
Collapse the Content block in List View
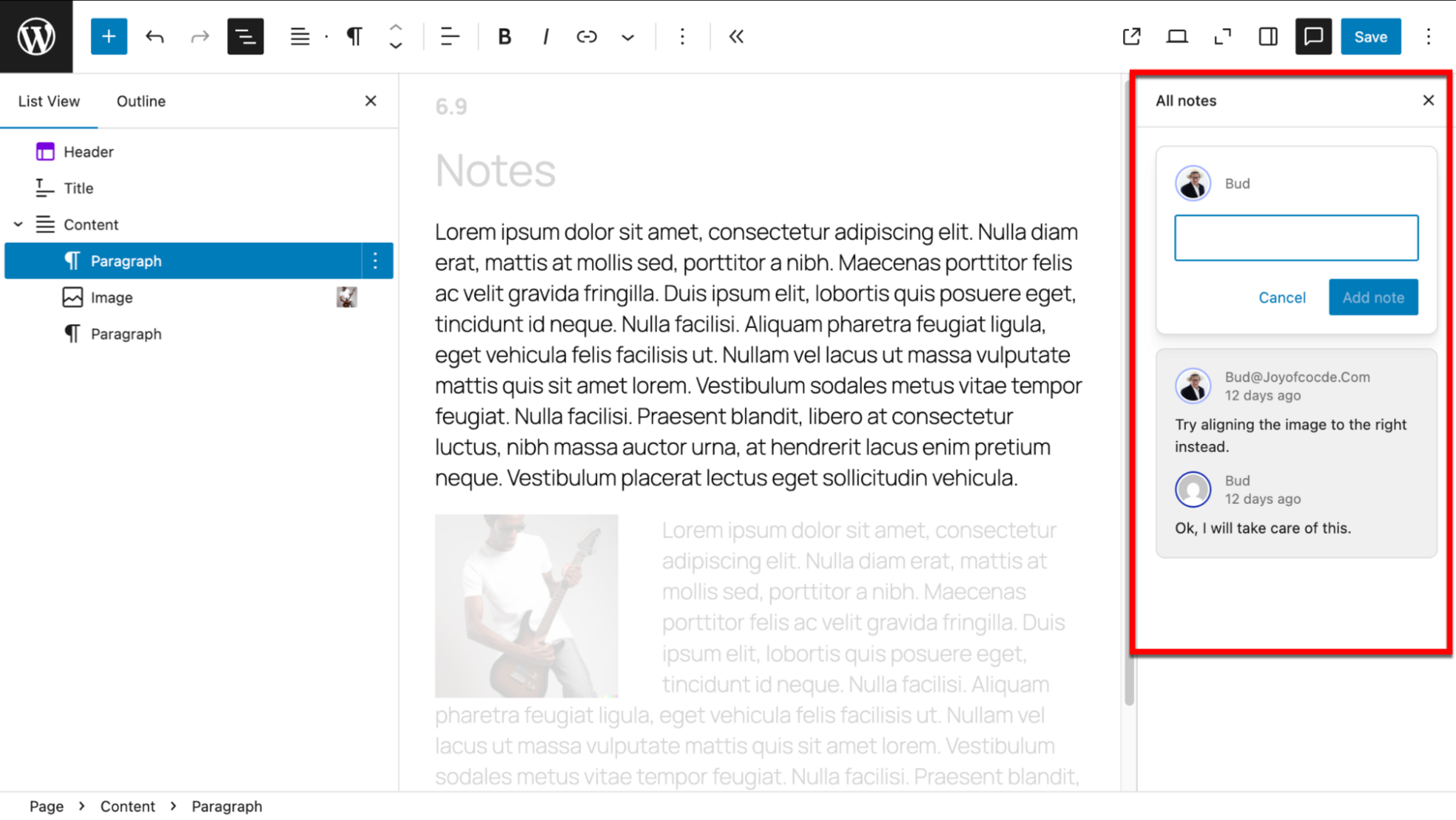[18, 224]
